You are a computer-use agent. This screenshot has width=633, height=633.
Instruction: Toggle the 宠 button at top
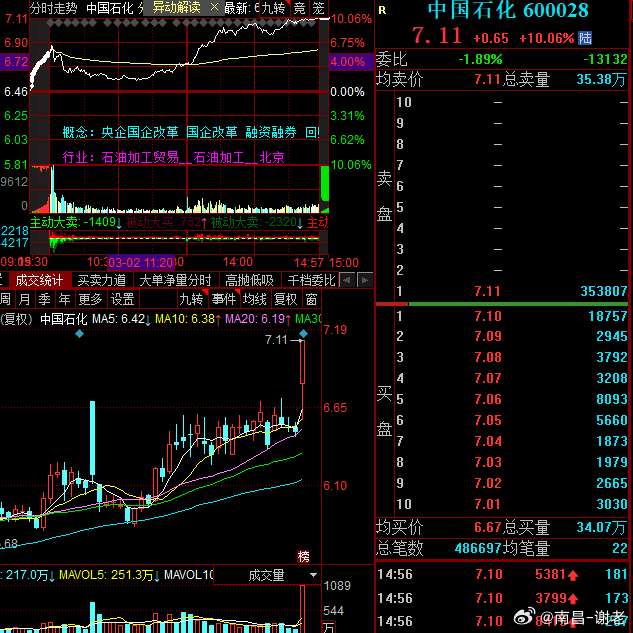pos(319,8)
